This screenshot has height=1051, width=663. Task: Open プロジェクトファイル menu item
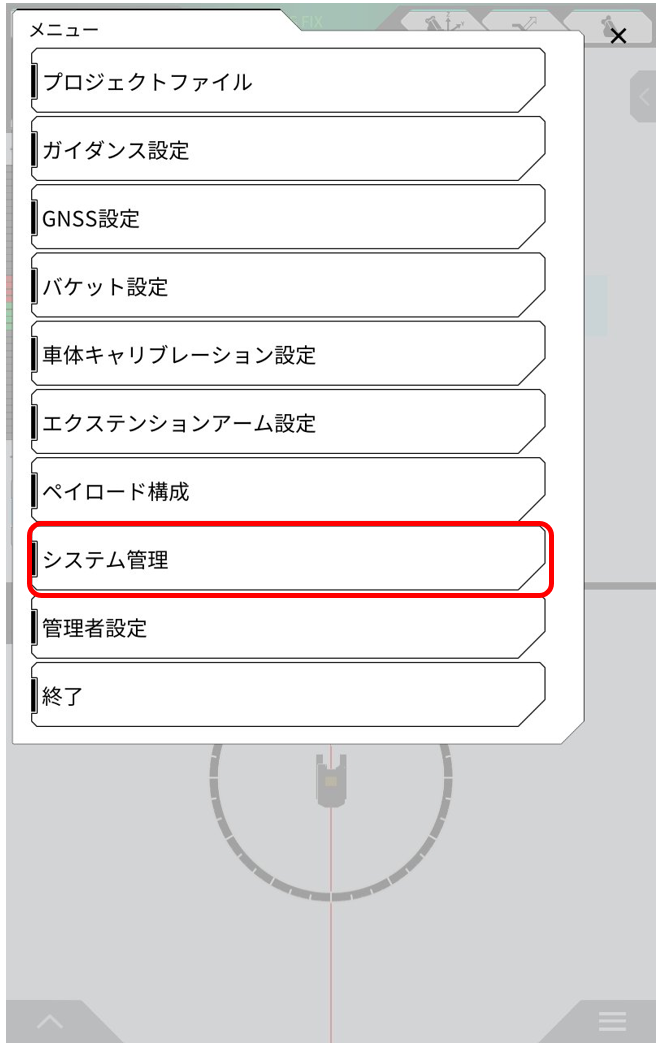click(288, 82)
